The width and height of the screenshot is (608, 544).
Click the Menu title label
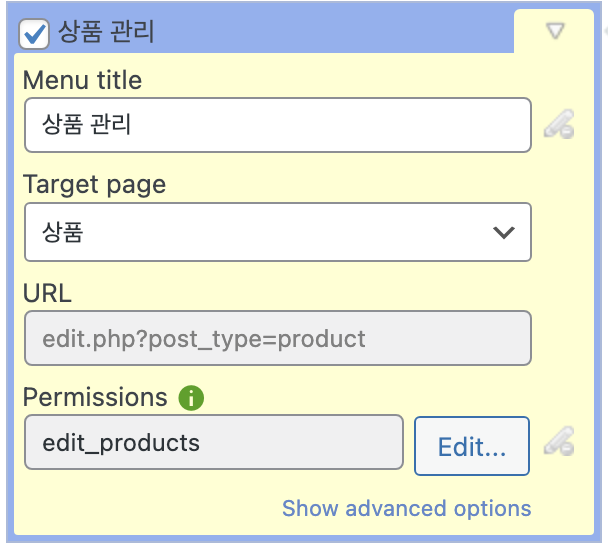point(82,80)
